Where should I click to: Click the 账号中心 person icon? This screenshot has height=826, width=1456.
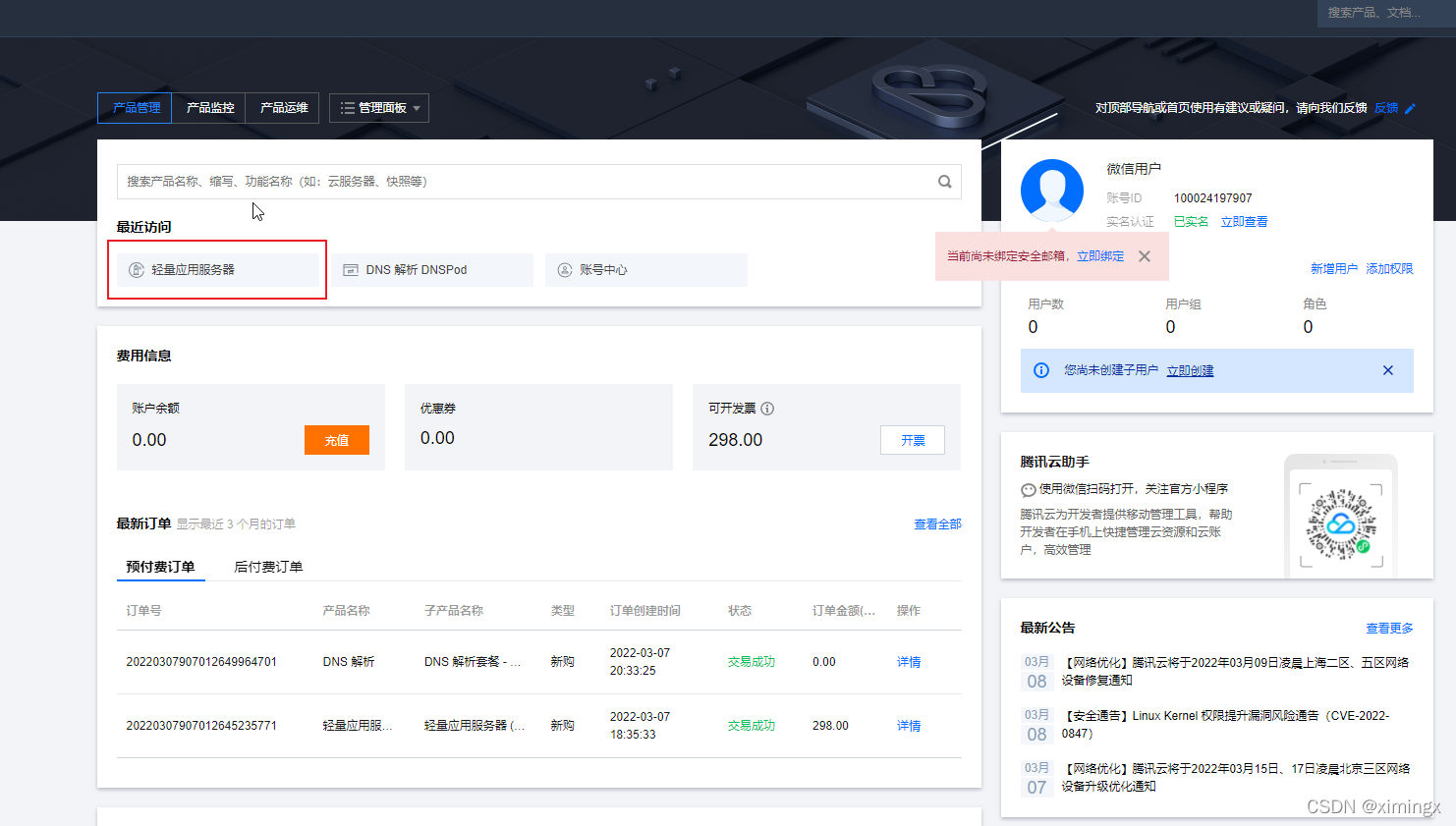click(x=565, y=270)
